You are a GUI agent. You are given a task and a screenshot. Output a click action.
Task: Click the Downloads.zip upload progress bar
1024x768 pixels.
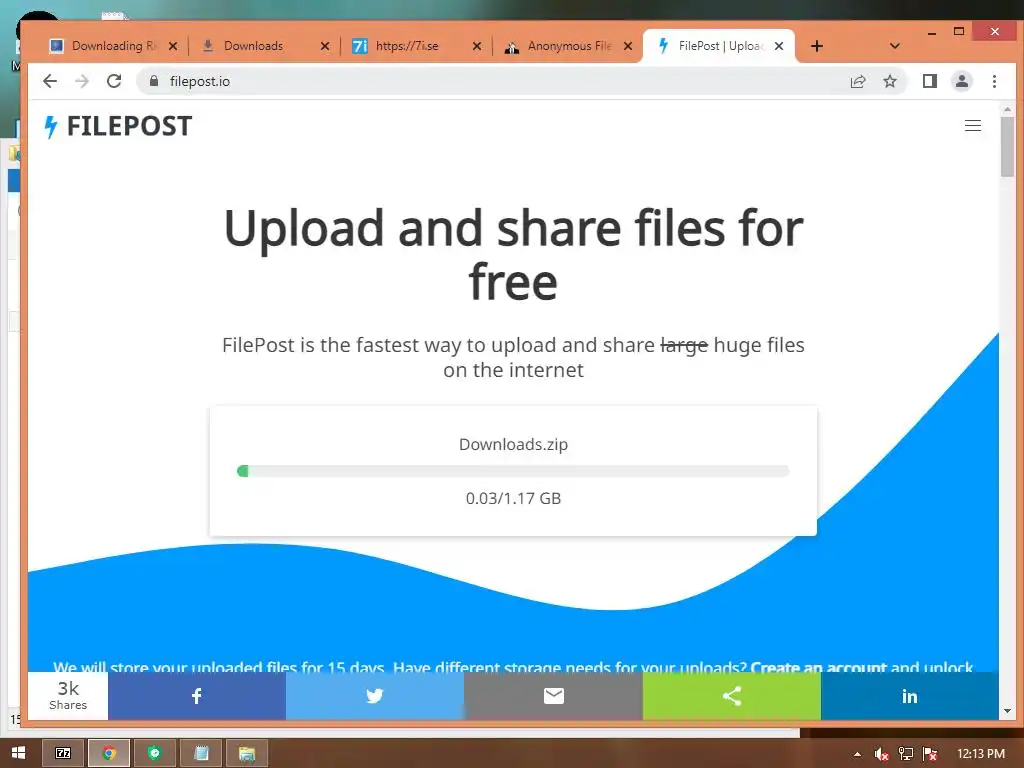(513, 471)
